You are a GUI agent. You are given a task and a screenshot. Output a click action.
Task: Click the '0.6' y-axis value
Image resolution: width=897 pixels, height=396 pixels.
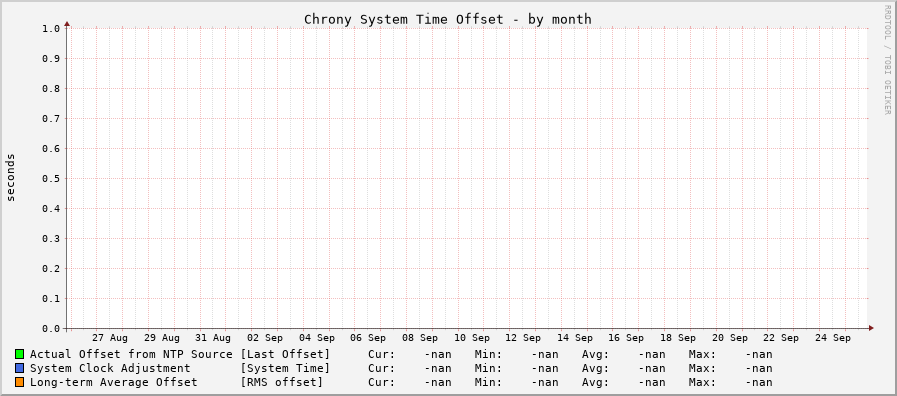[x=50, y=149]
